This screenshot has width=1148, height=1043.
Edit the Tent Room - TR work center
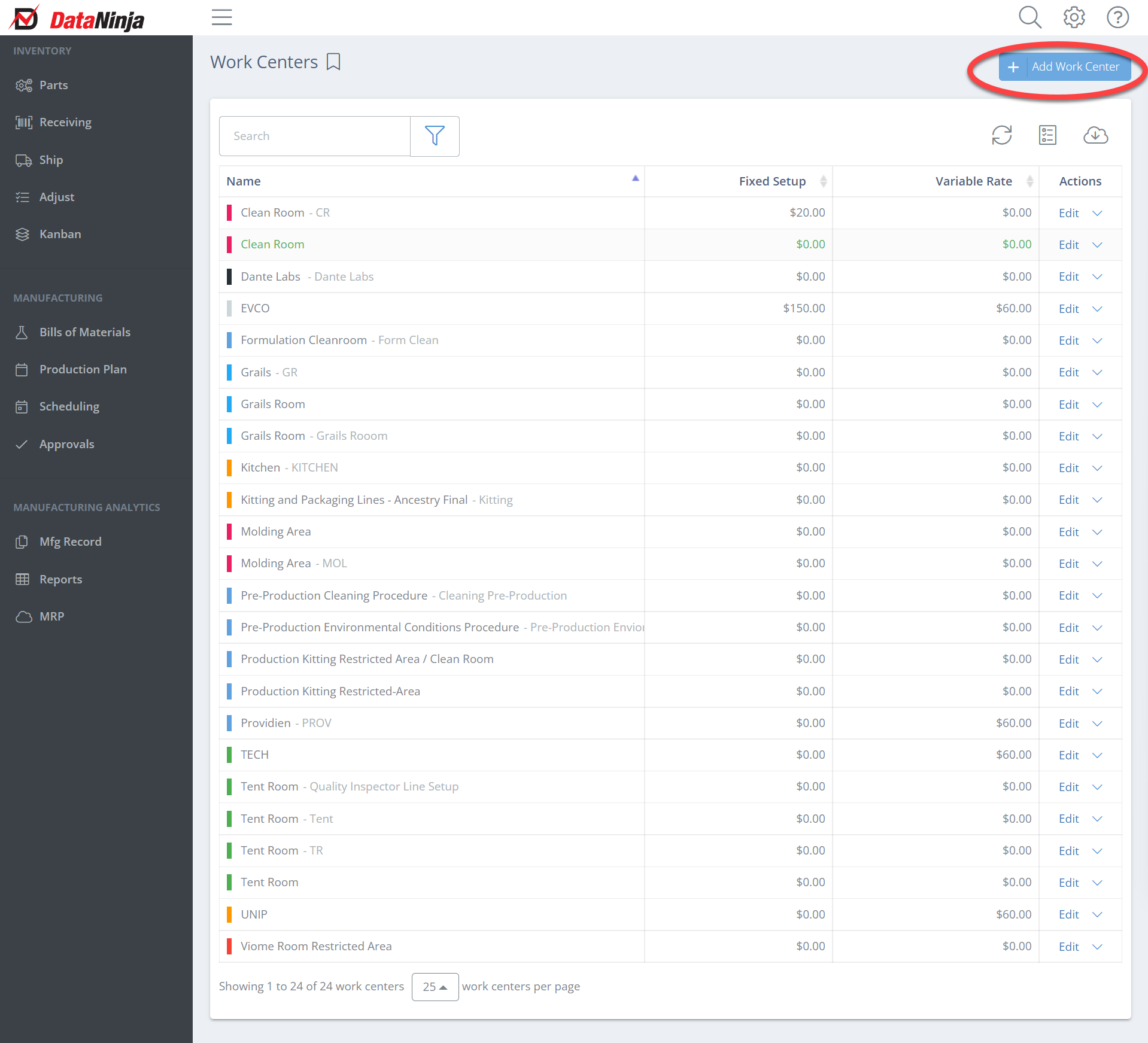coord(1068,851)
